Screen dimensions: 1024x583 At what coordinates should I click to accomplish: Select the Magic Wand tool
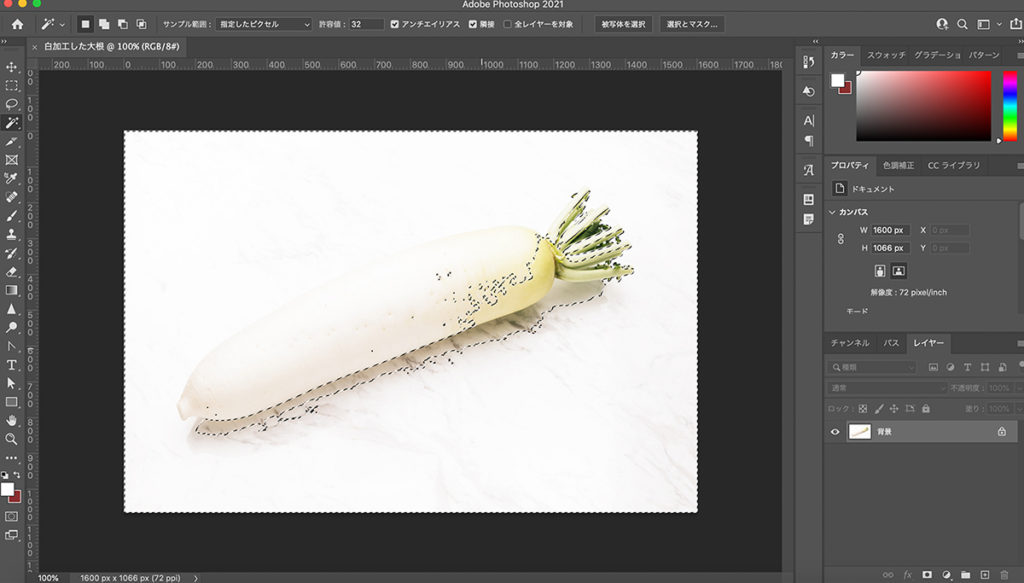[x=12, y=123]
